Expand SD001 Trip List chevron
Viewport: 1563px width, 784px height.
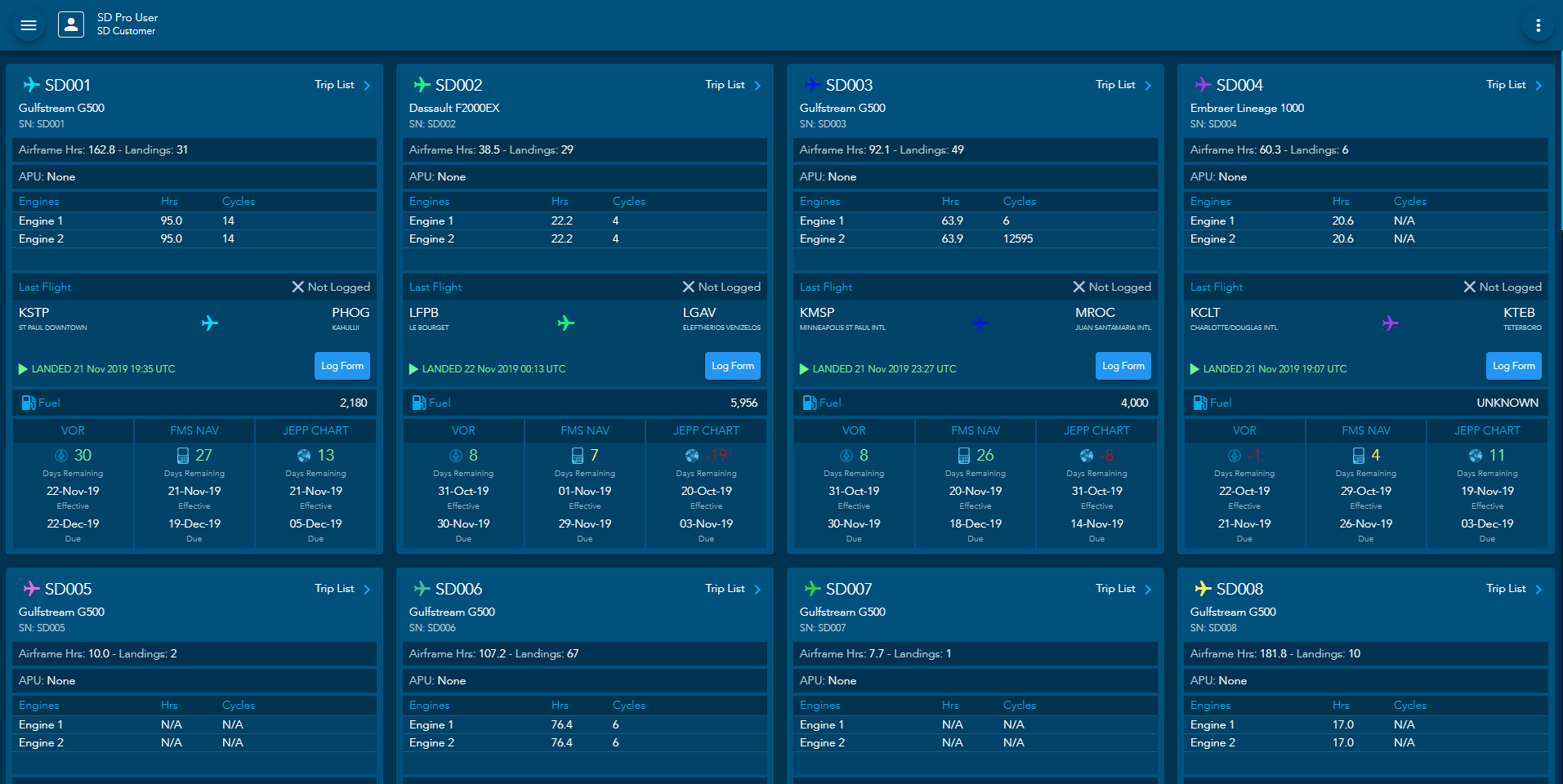(x=367, y=85)
